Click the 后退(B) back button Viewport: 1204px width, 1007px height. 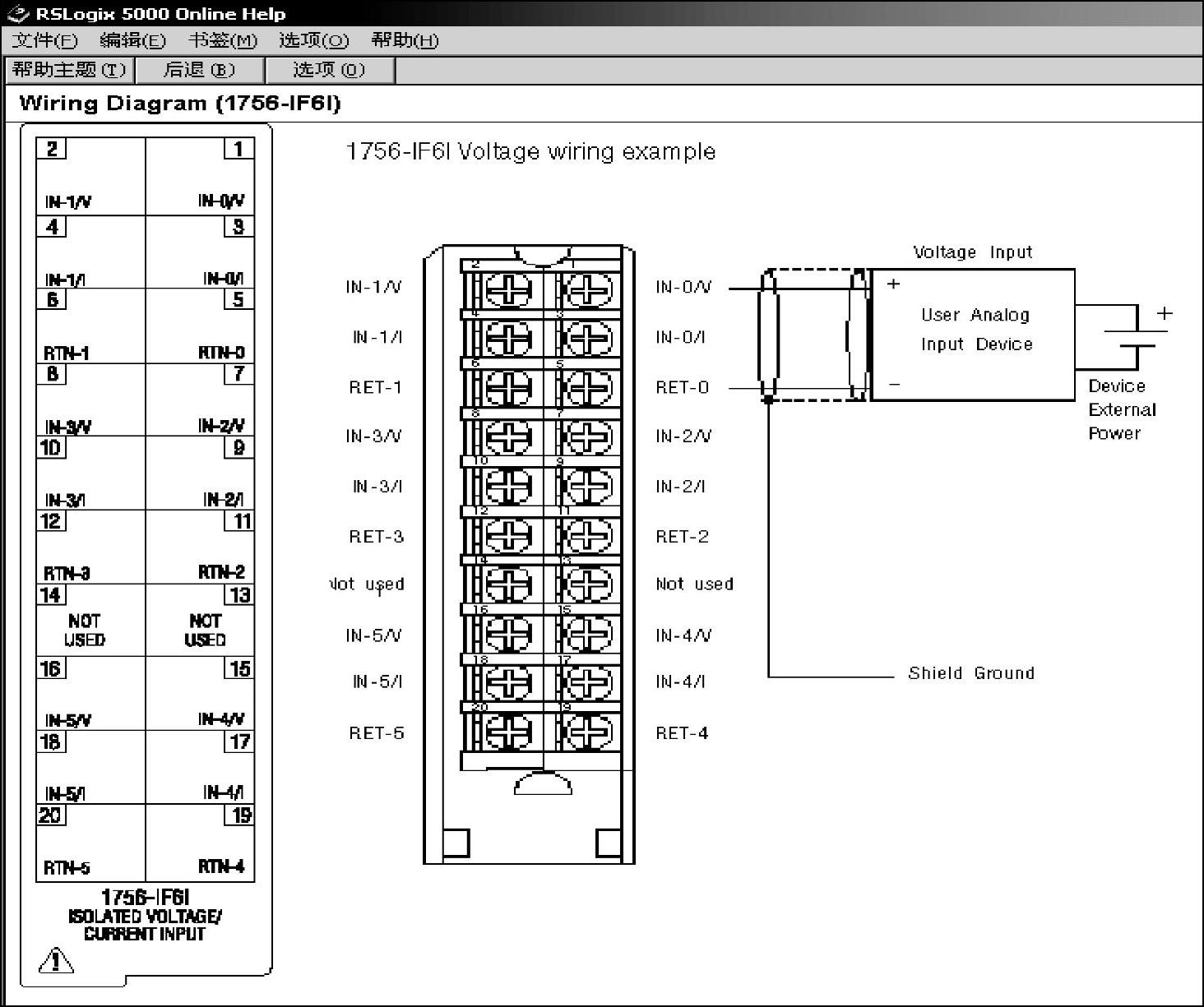199,70
